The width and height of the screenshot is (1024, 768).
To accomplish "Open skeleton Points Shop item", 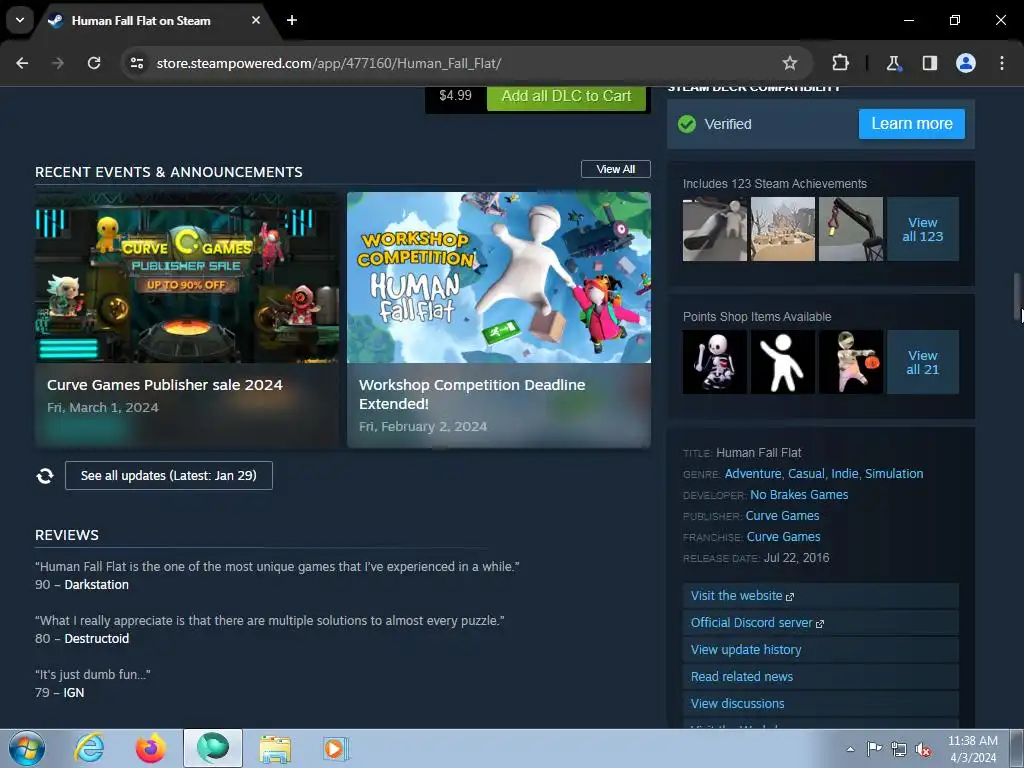I will pos(714,362).
